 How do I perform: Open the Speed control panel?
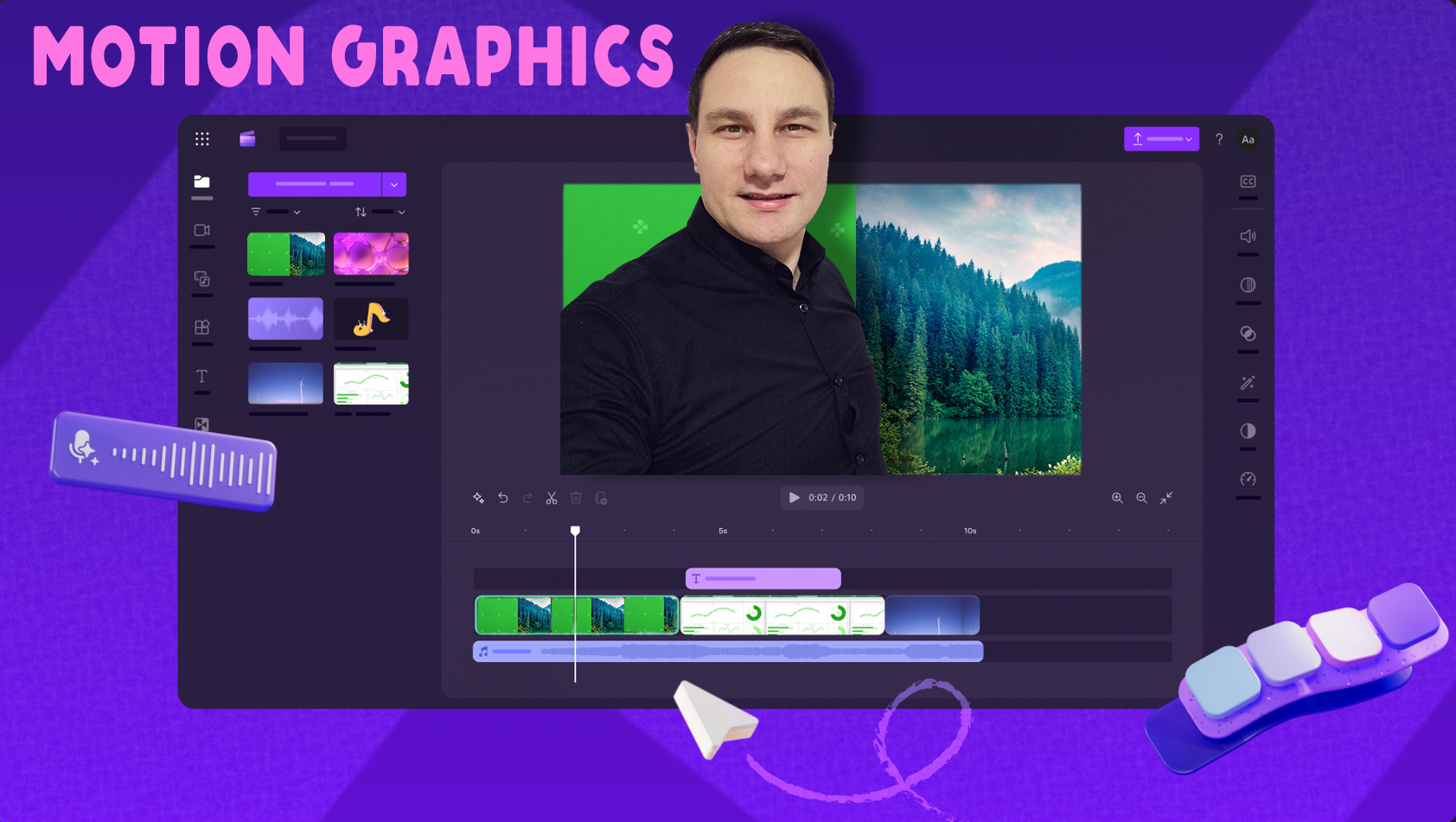1248,480
